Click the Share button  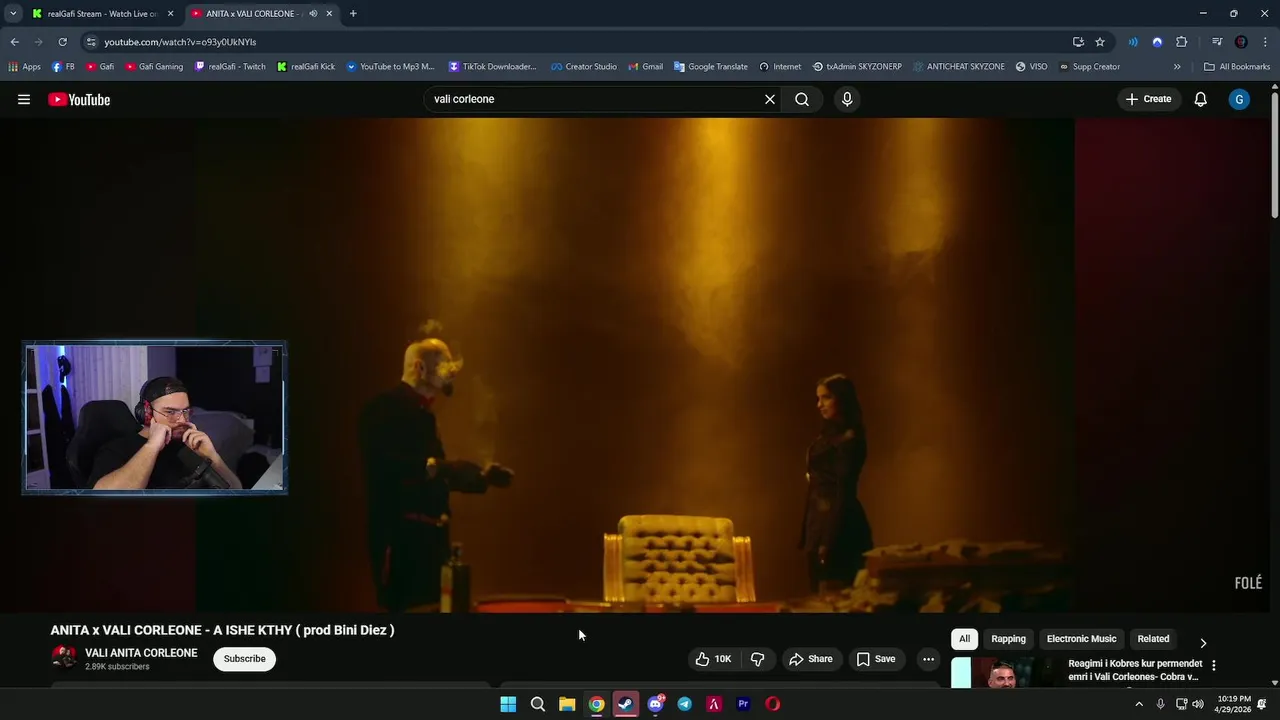(811, 659)
